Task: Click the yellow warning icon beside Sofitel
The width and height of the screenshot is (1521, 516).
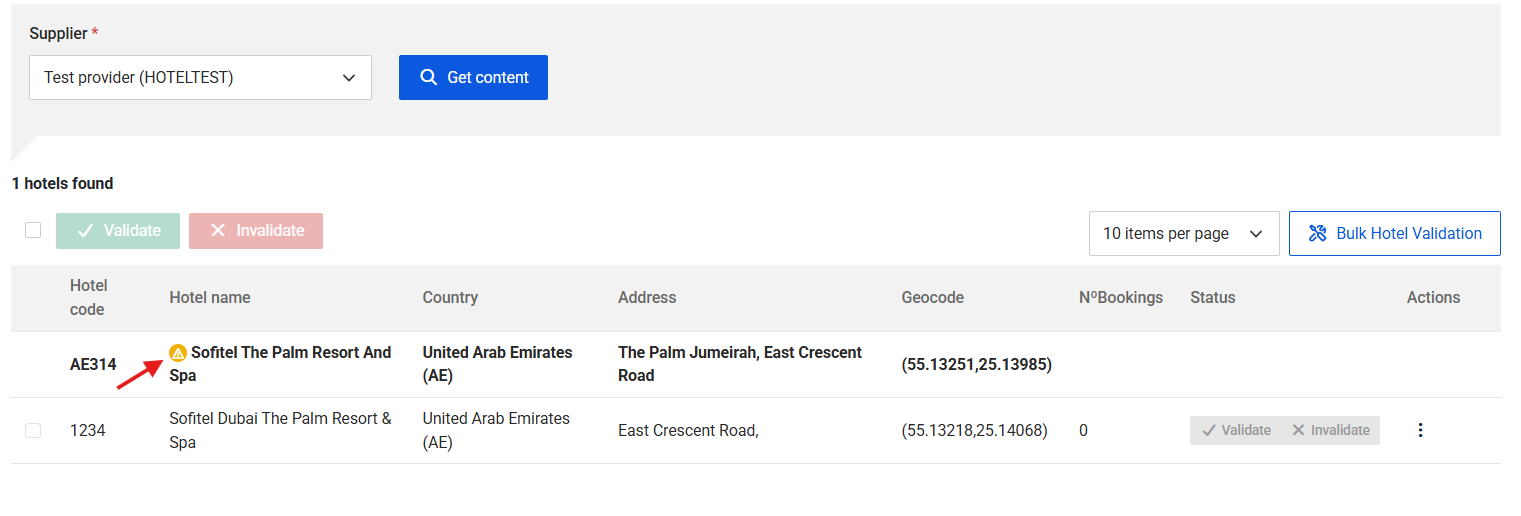Action: pos(178,352)
